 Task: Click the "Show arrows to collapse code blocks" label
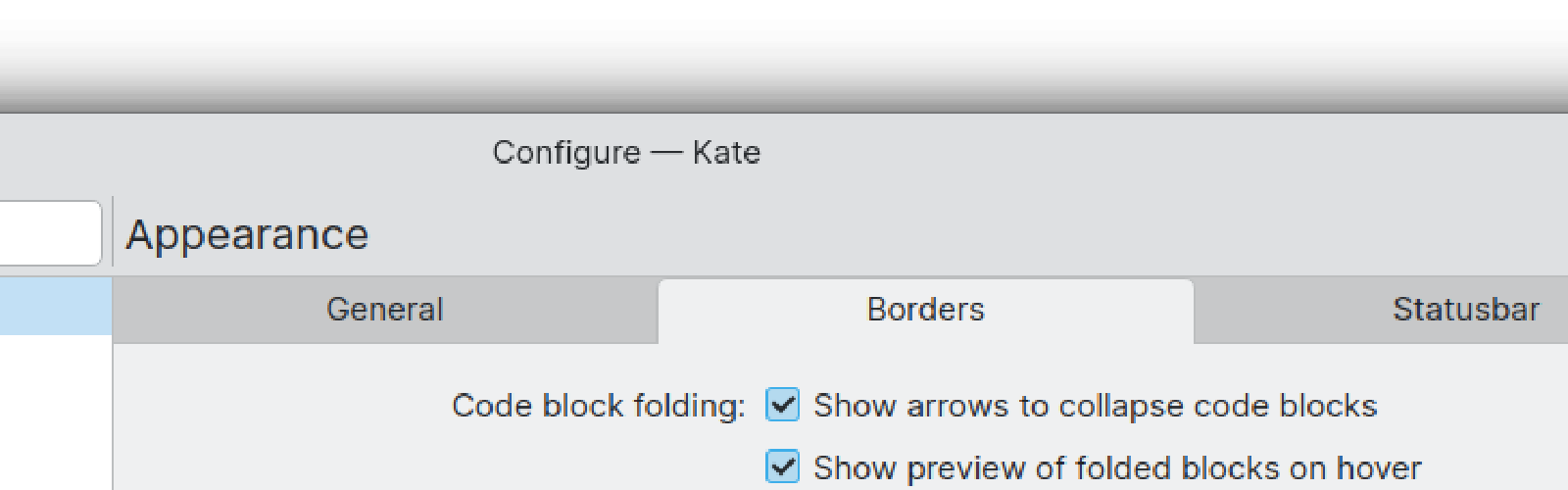click(1095, 406)
